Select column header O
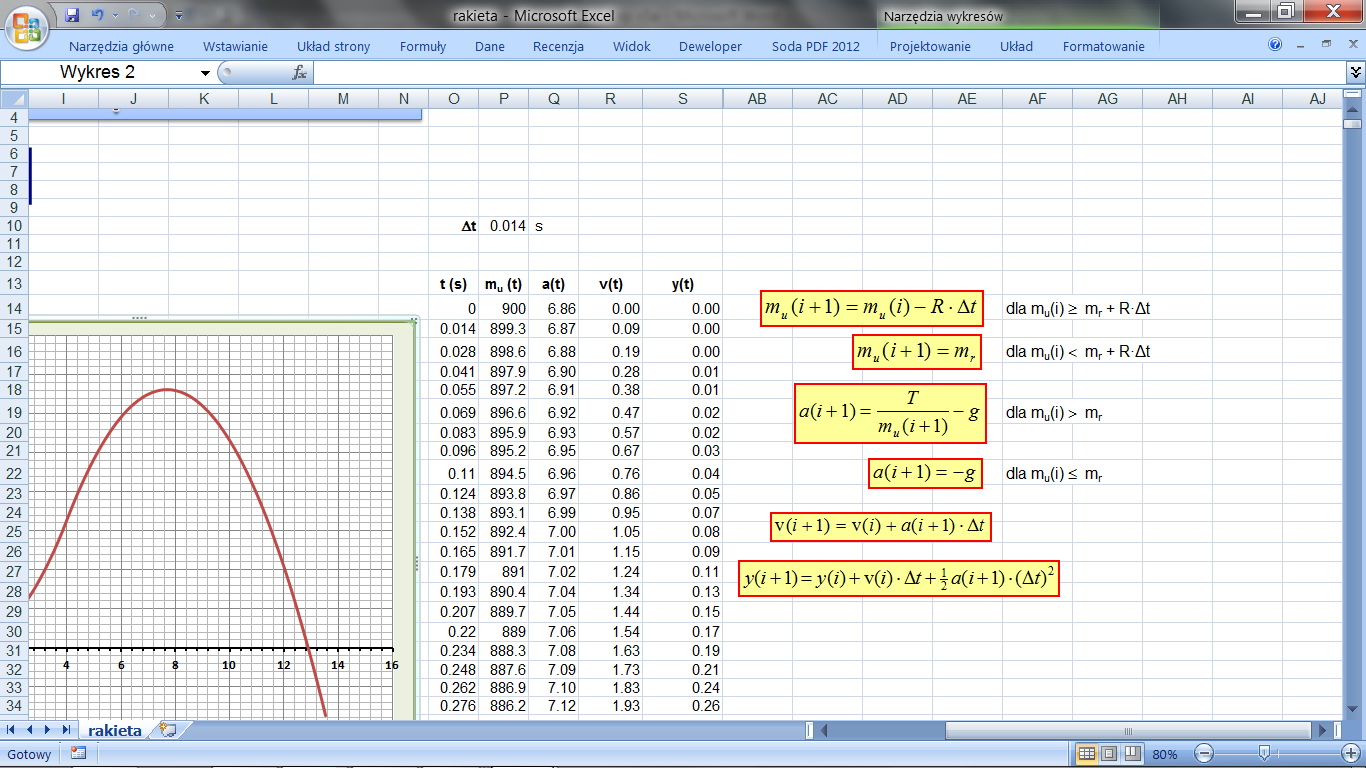1366x768 pixels. coord(454,98)
